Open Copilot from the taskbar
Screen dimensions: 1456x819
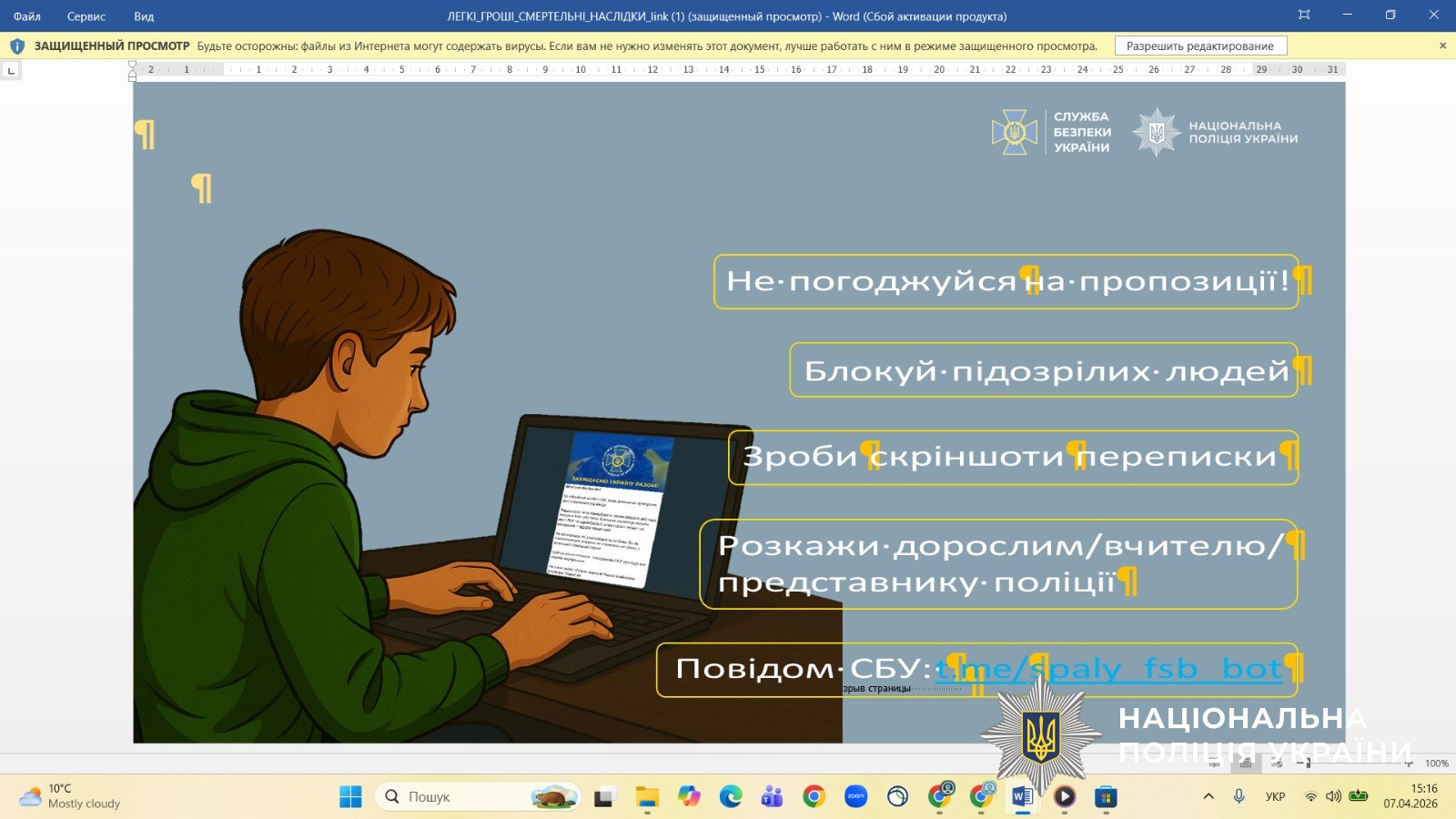(x=689, y=797)
